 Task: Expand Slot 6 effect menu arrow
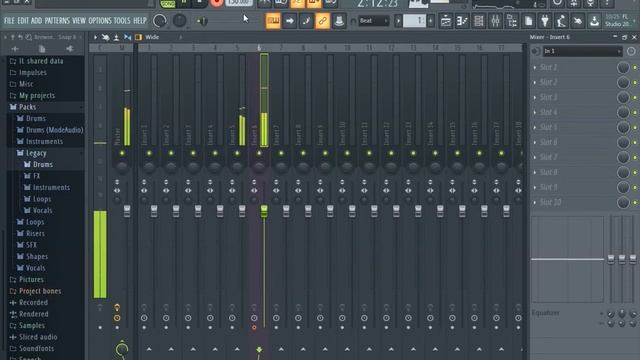535,142
